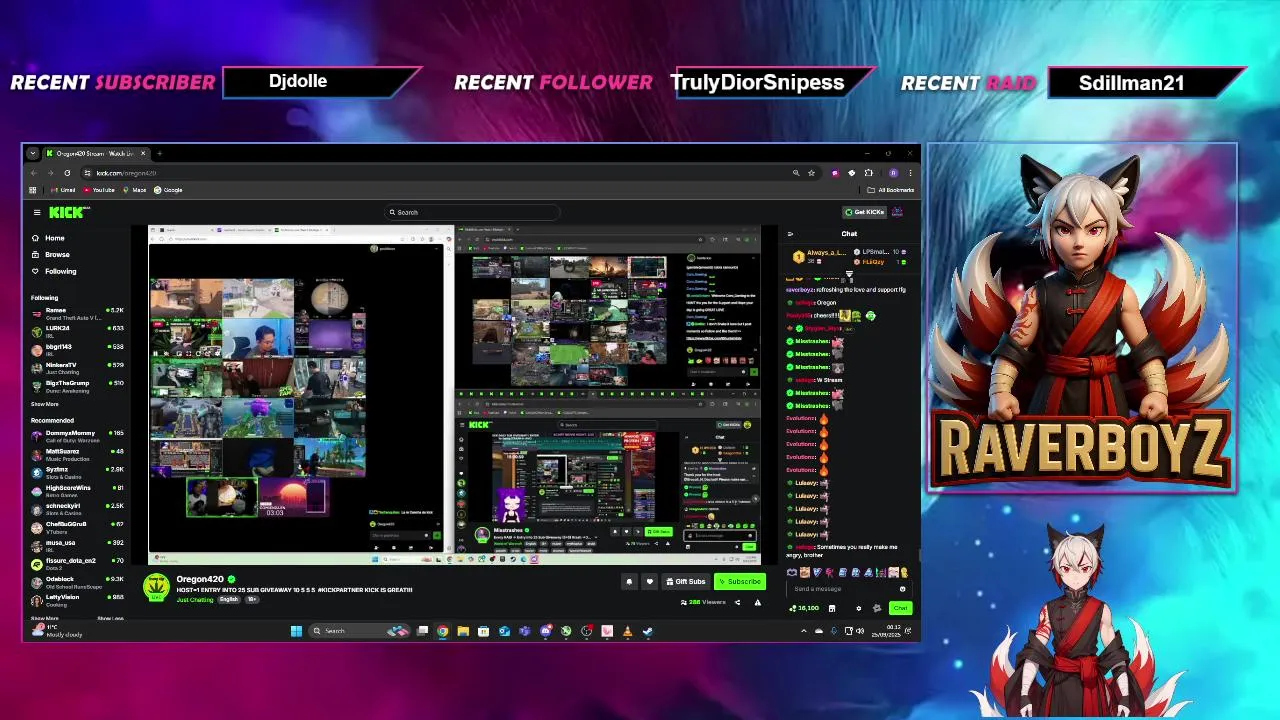1280x720 pixels.
Task: Click browser back arrow
Action: (34, 173)
